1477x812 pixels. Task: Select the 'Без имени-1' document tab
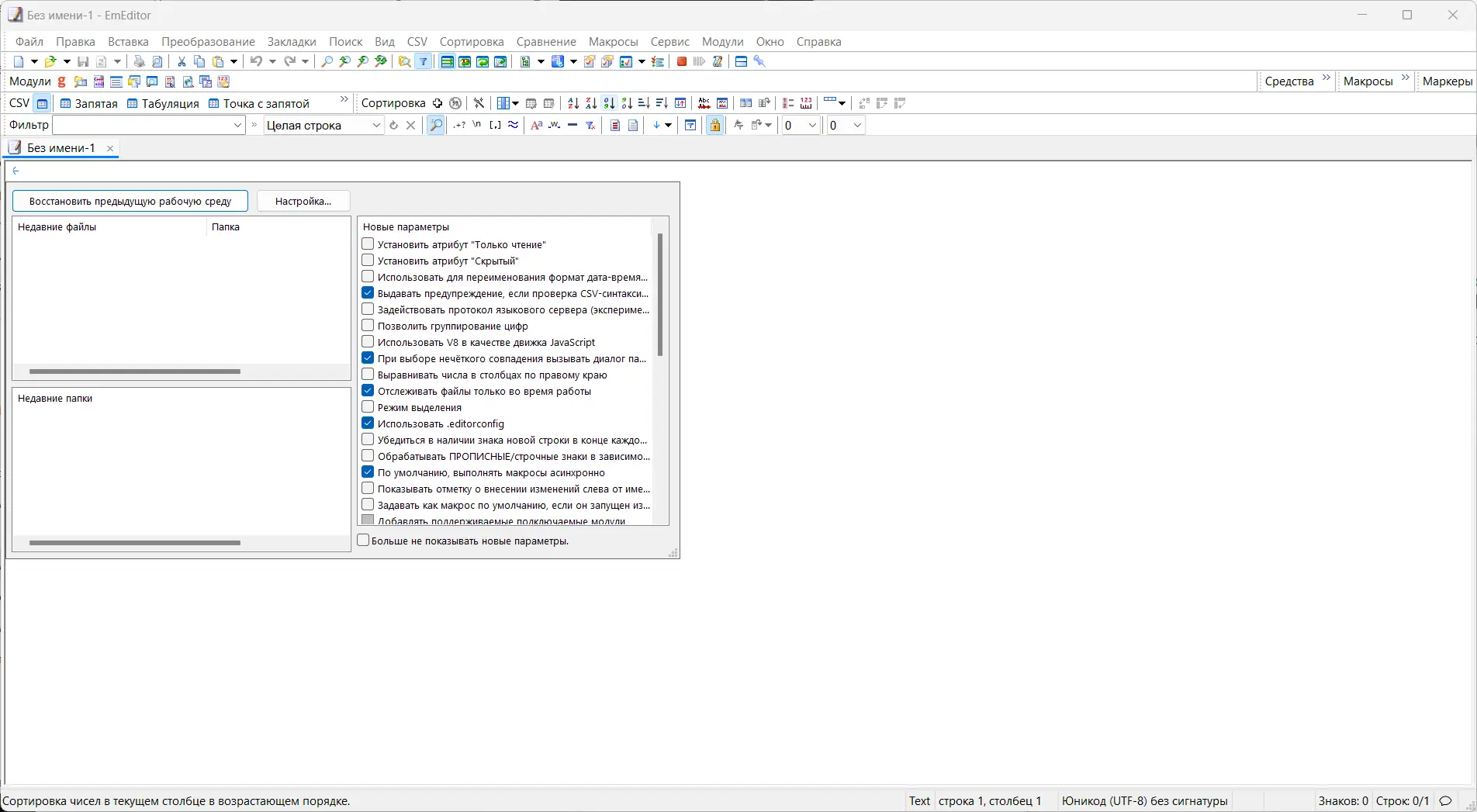tap(61, 147)
